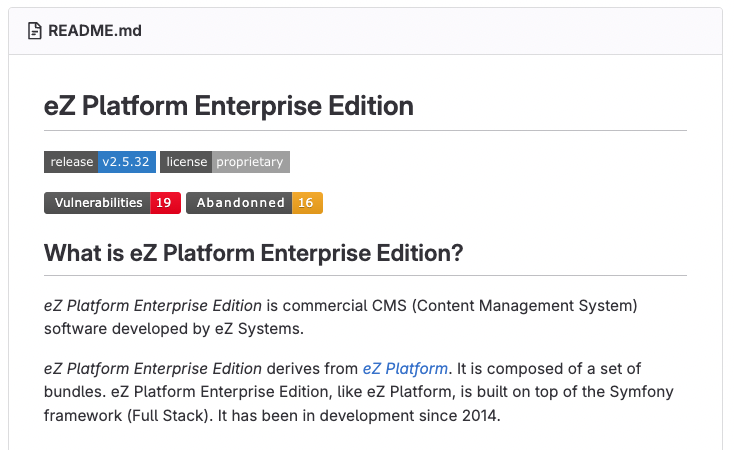Viewport: 734px width, 450px height.
Task: Open the license badge label
Action: tap(186, 161)
